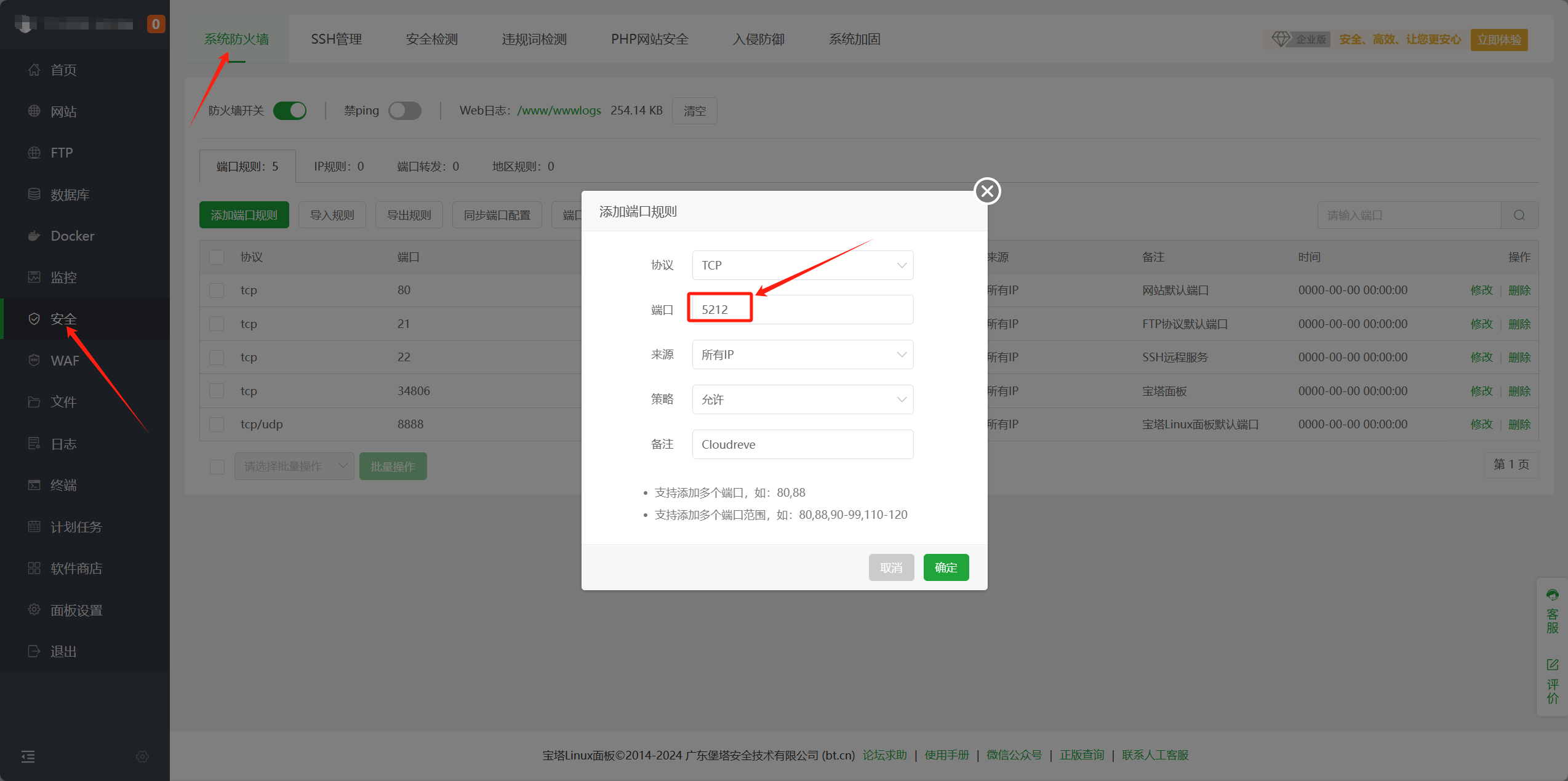The height and width of the screenshot is (781, 1568).
Task: Click the Docker icon in sidebar
Action: point(34,236)
